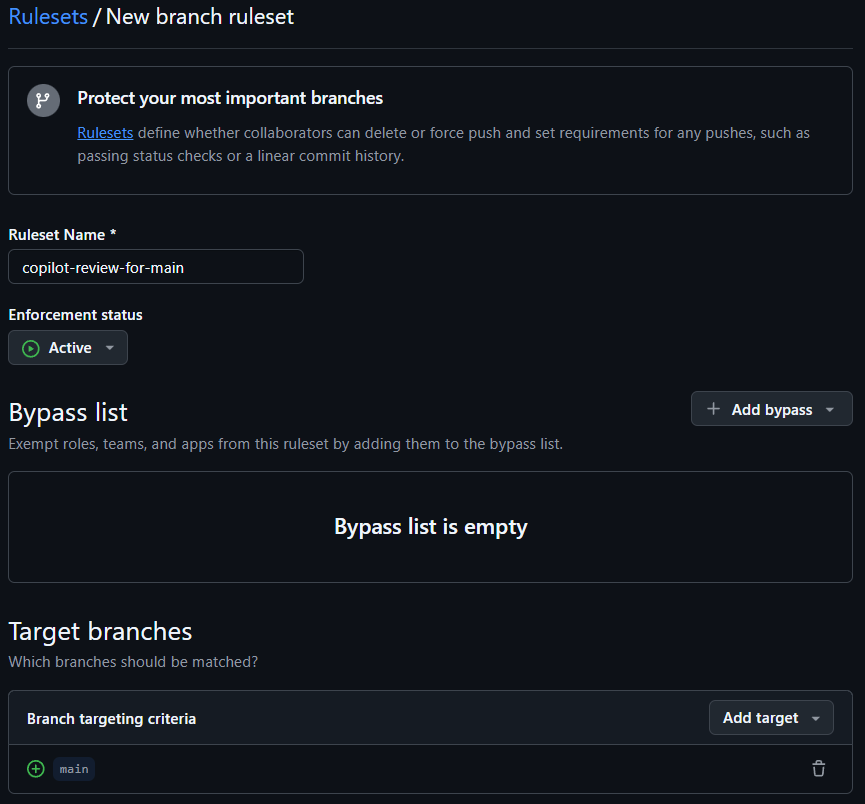Click the Bypass list is empty message
Screen dimensions: 865x804
click(430, 527)
